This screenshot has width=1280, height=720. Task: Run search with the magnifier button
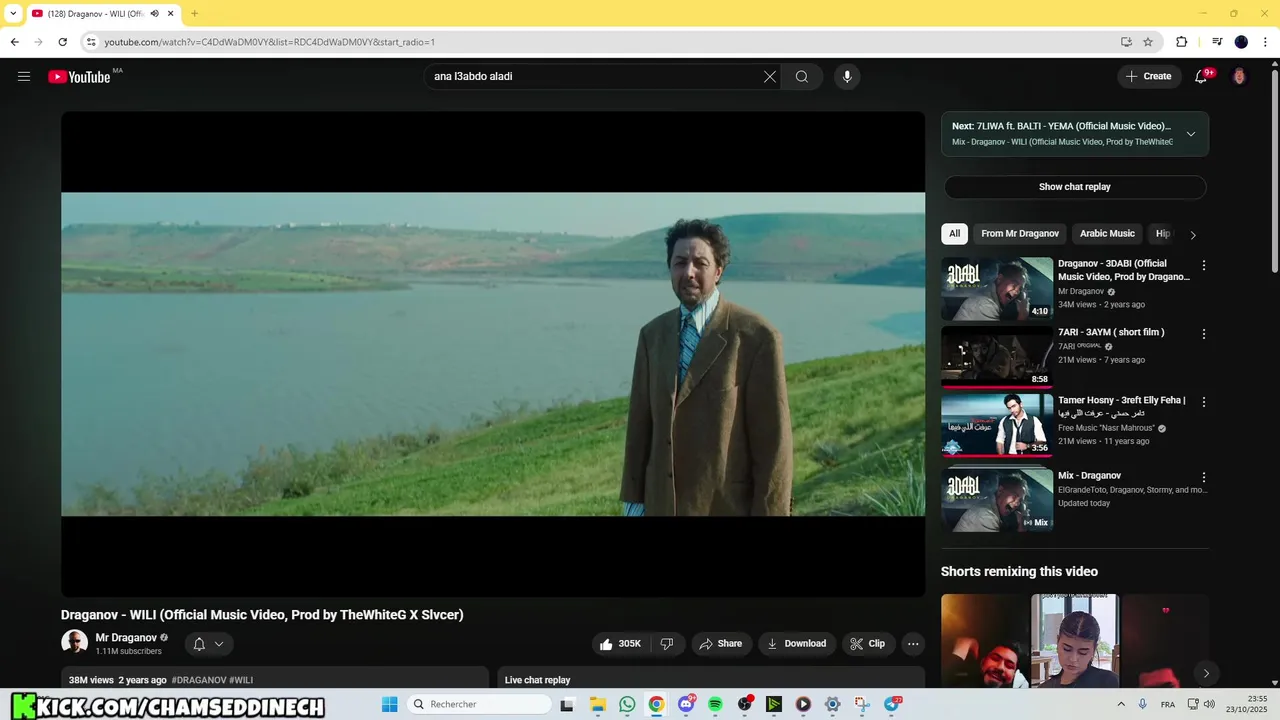pyautogui.click(x=802, y=77)
